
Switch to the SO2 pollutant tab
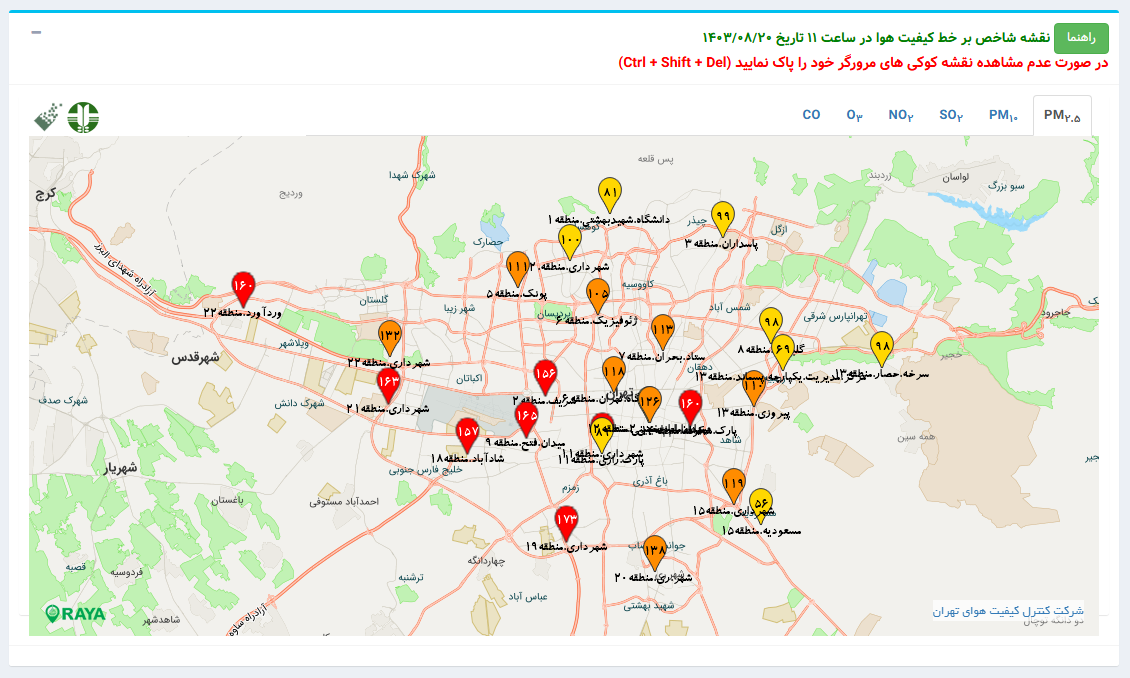tap(951, 115)
